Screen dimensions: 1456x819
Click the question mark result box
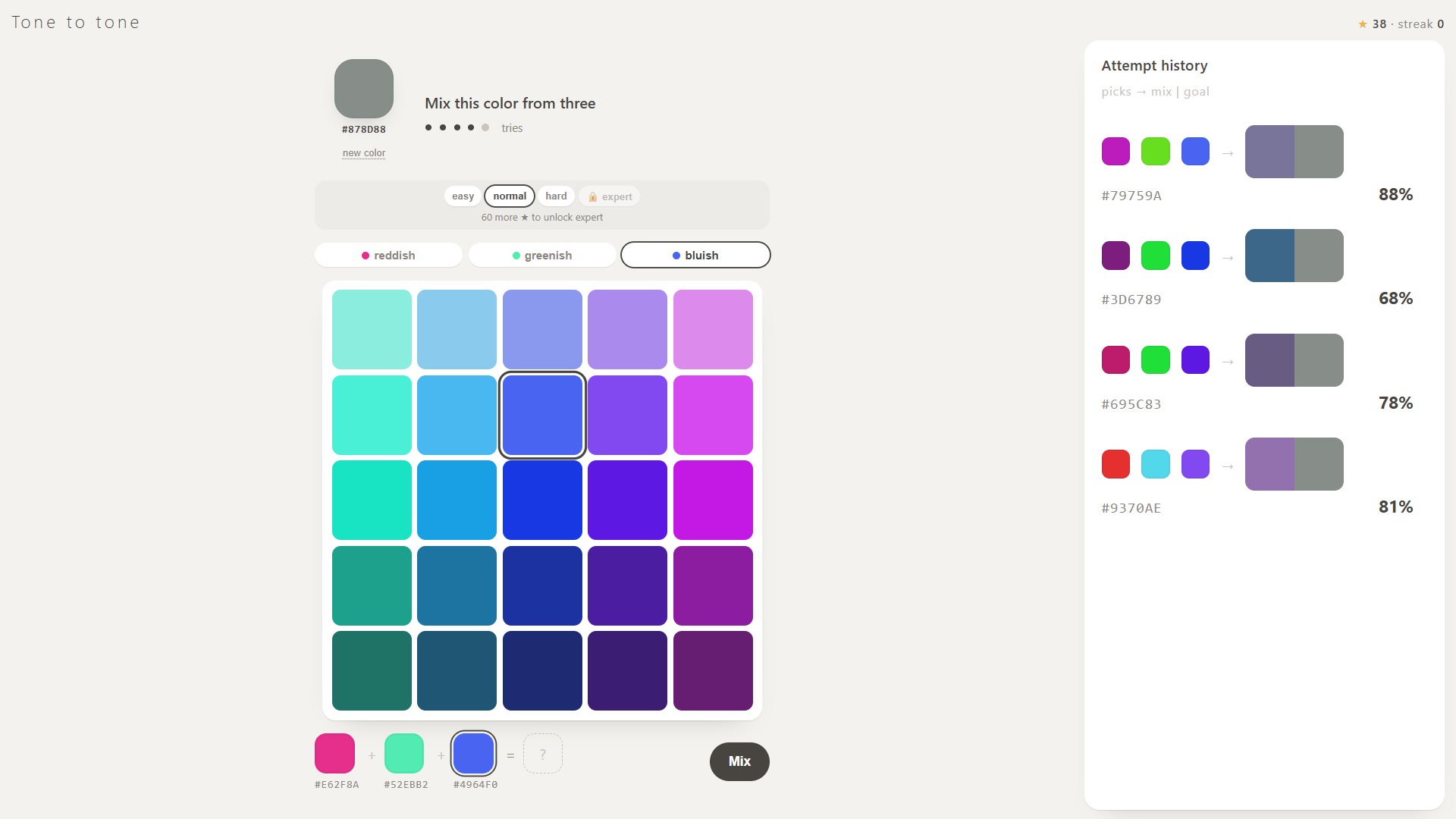[543, 753]
